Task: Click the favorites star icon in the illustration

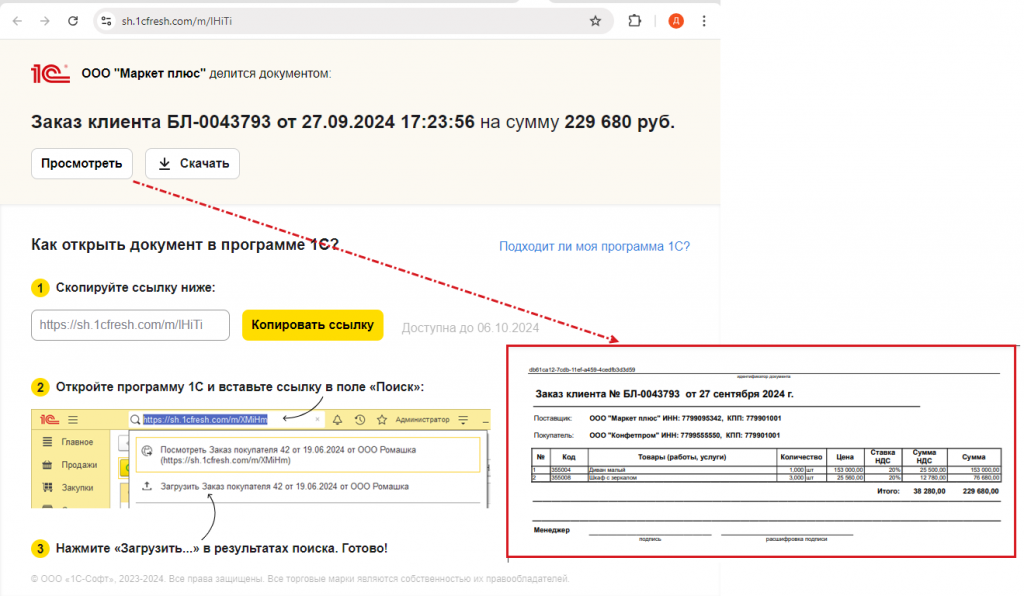Action: (x=382, y=420)
